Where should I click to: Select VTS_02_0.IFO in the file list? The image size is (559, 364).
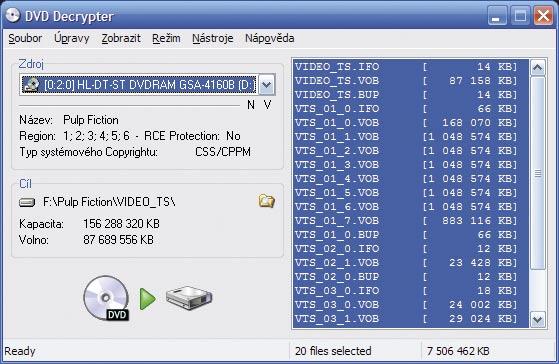coord(411,248)
